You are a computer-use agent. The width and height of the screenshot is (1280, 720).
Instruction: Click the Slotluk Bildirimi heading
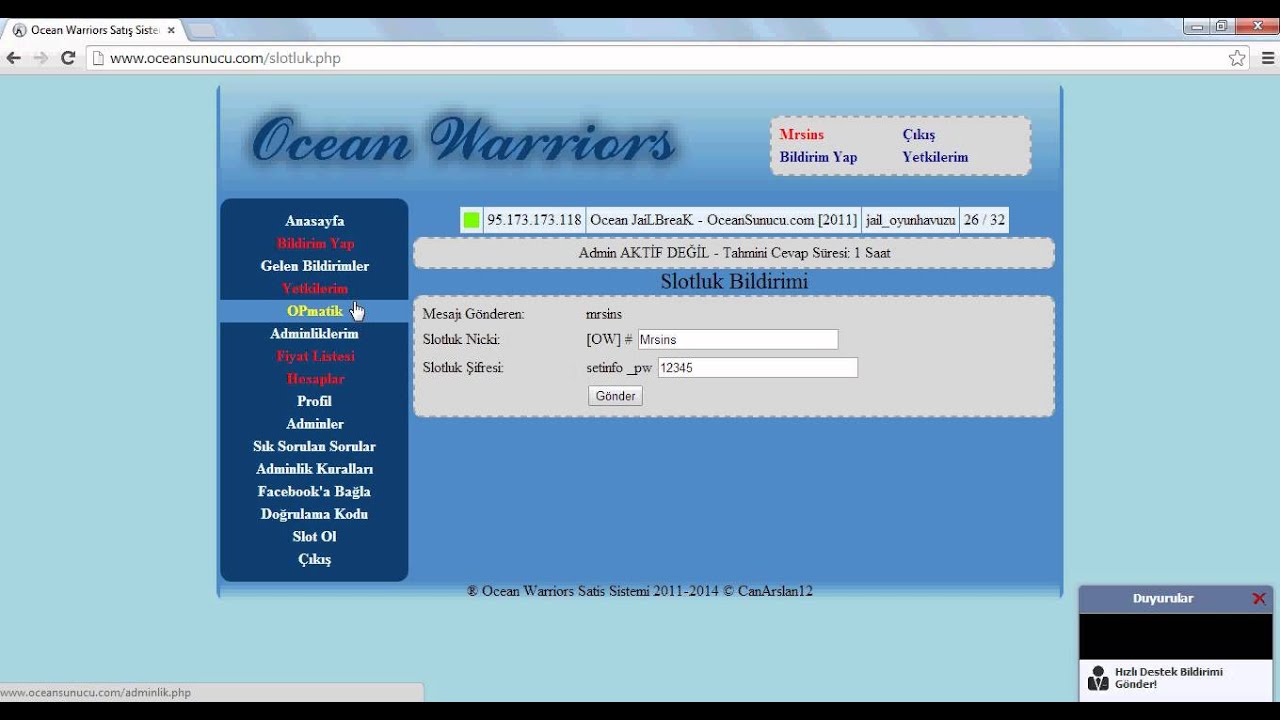(734, 282)
